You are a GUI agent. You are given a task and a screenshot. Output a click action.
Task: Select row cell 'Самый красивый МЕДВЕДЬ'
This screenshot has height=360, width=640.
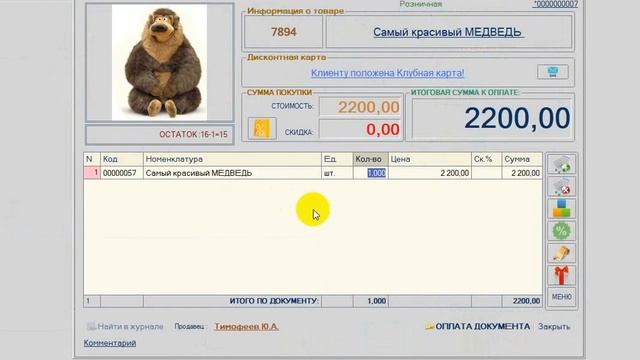click(x=232, y=173)
